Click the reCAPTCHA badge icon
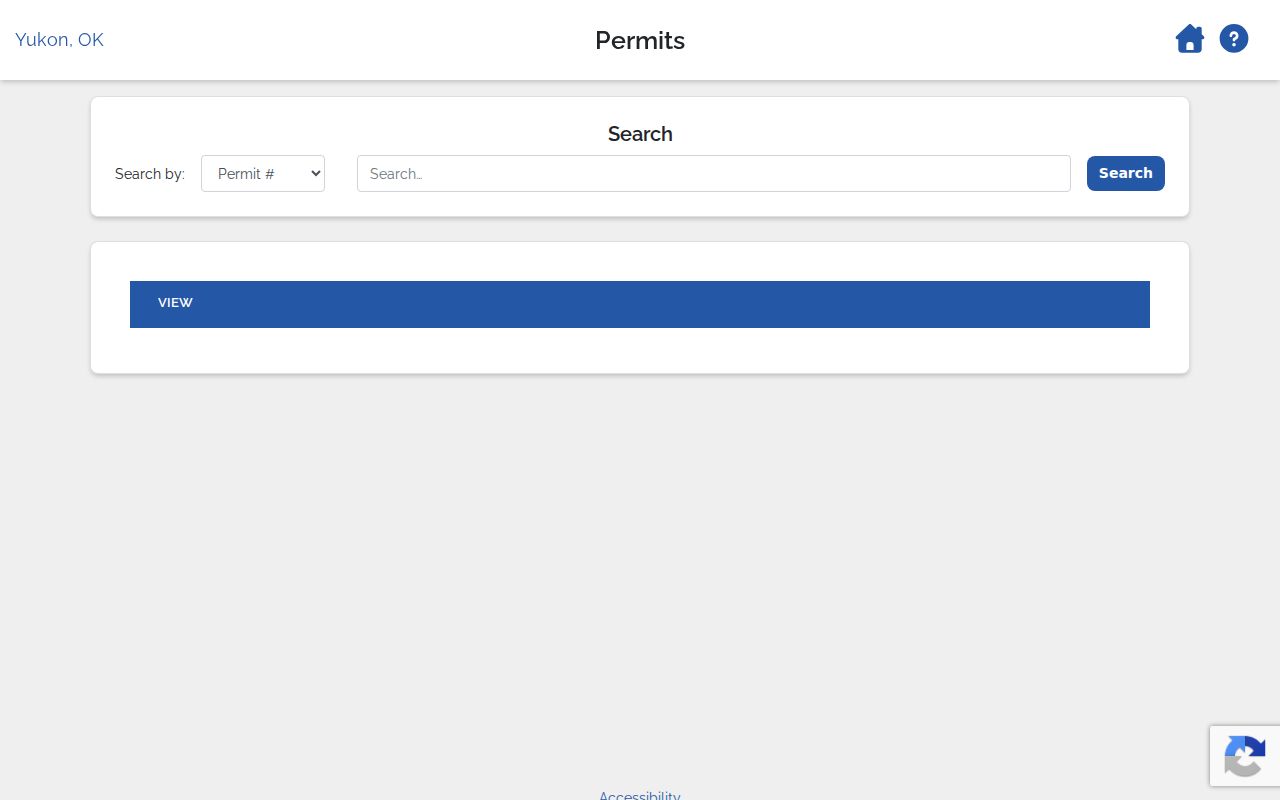 pyautogui.click(x=1245, y=756)
